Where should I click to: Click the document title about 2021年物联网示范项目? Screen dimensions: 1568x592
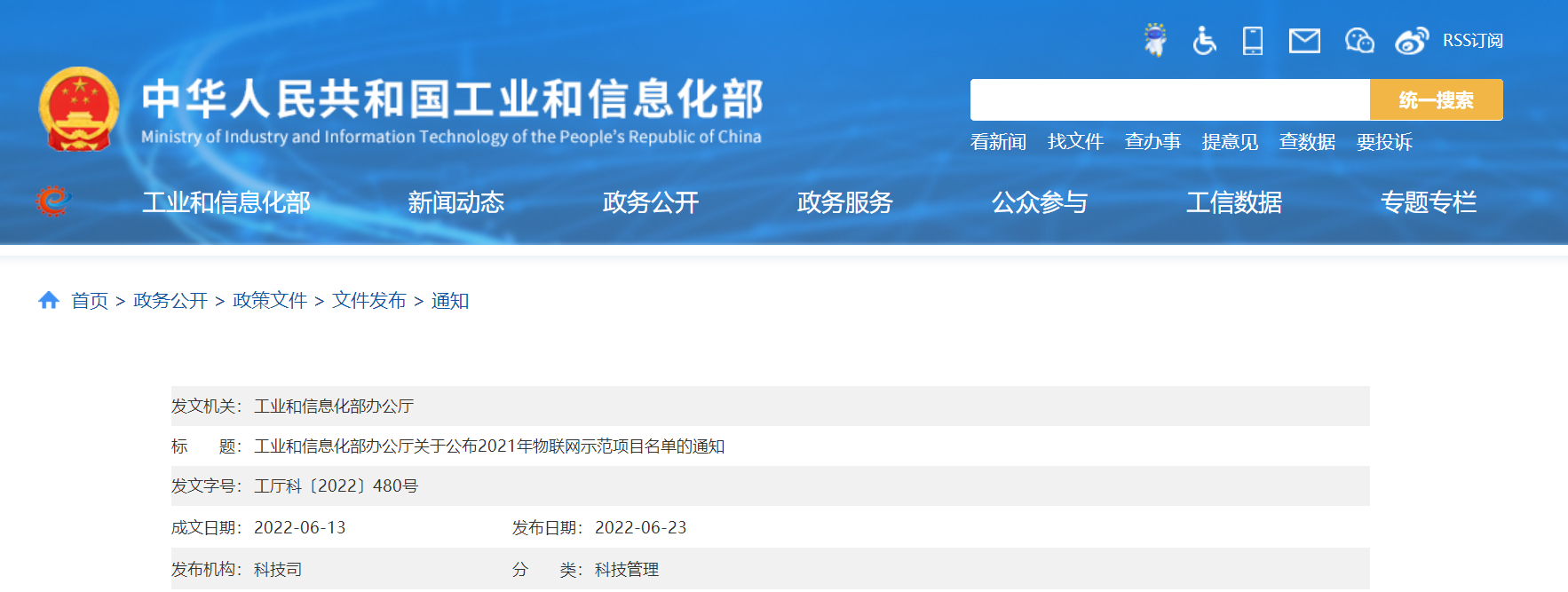[x=489, y=446]
